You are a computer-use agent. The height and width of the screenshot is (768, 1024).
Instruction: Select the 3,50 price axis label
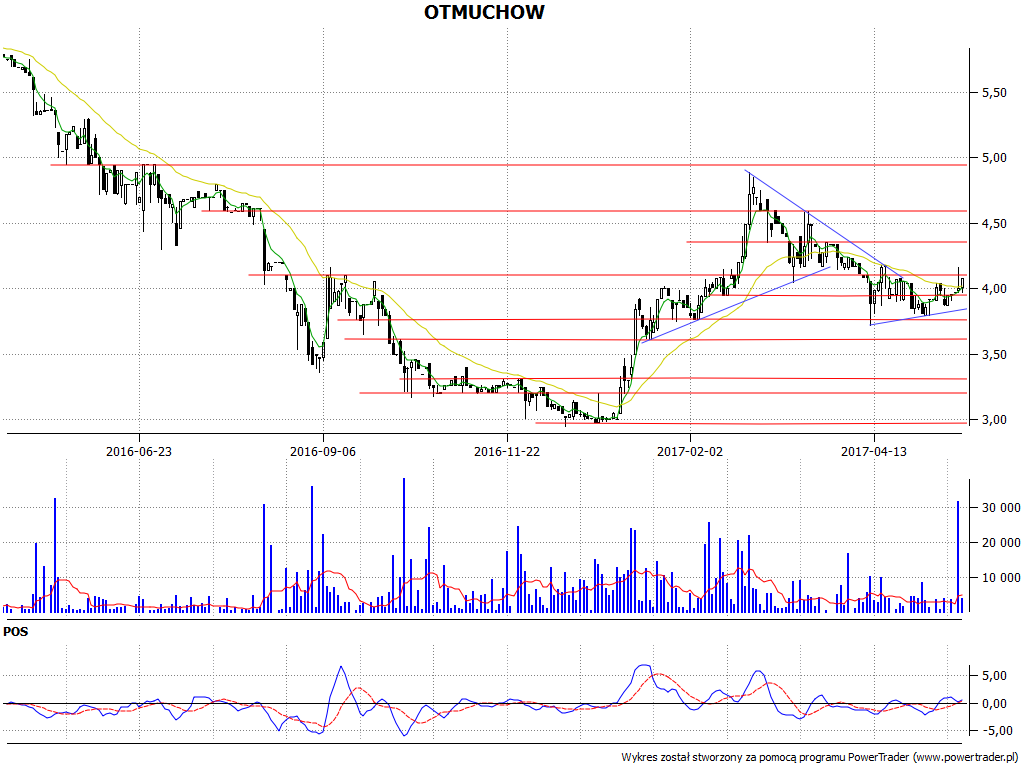pos(993,355)
